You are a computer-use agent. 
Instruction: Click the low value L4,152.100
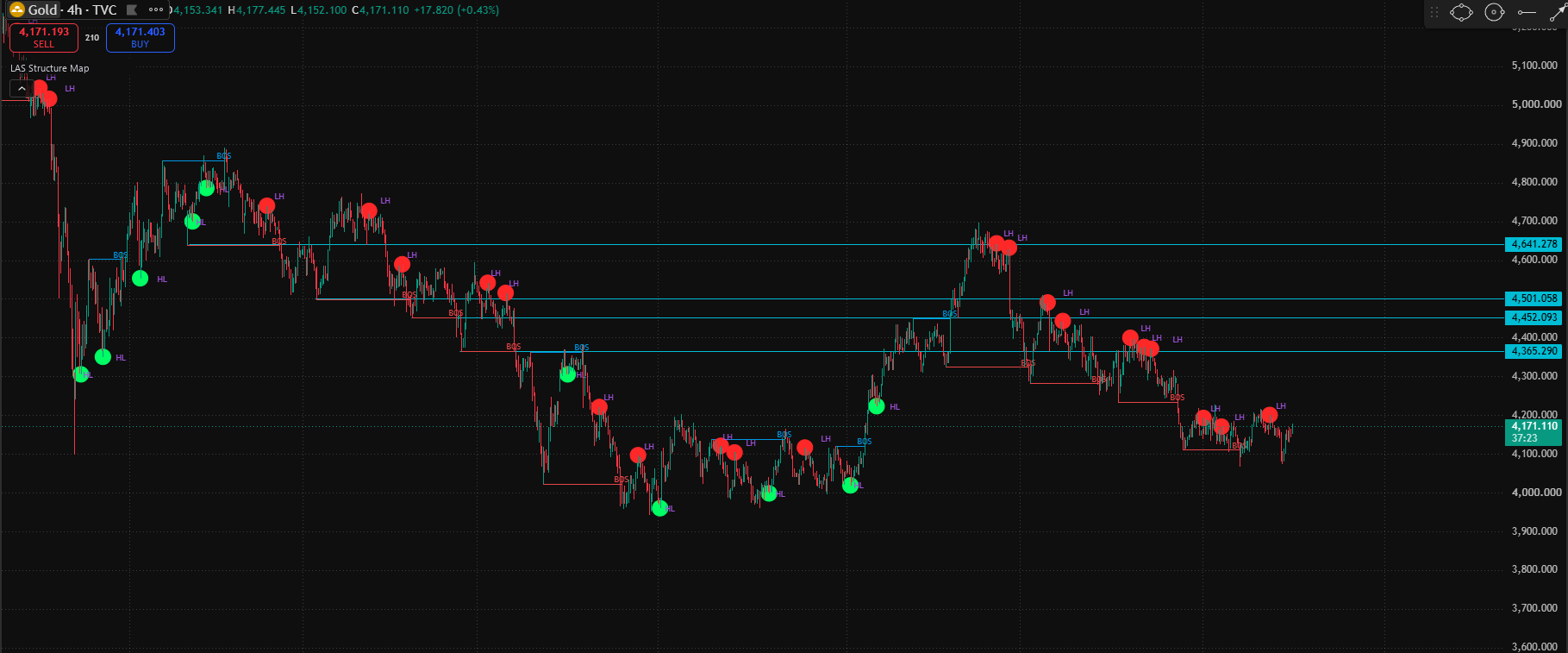(319, 10)
